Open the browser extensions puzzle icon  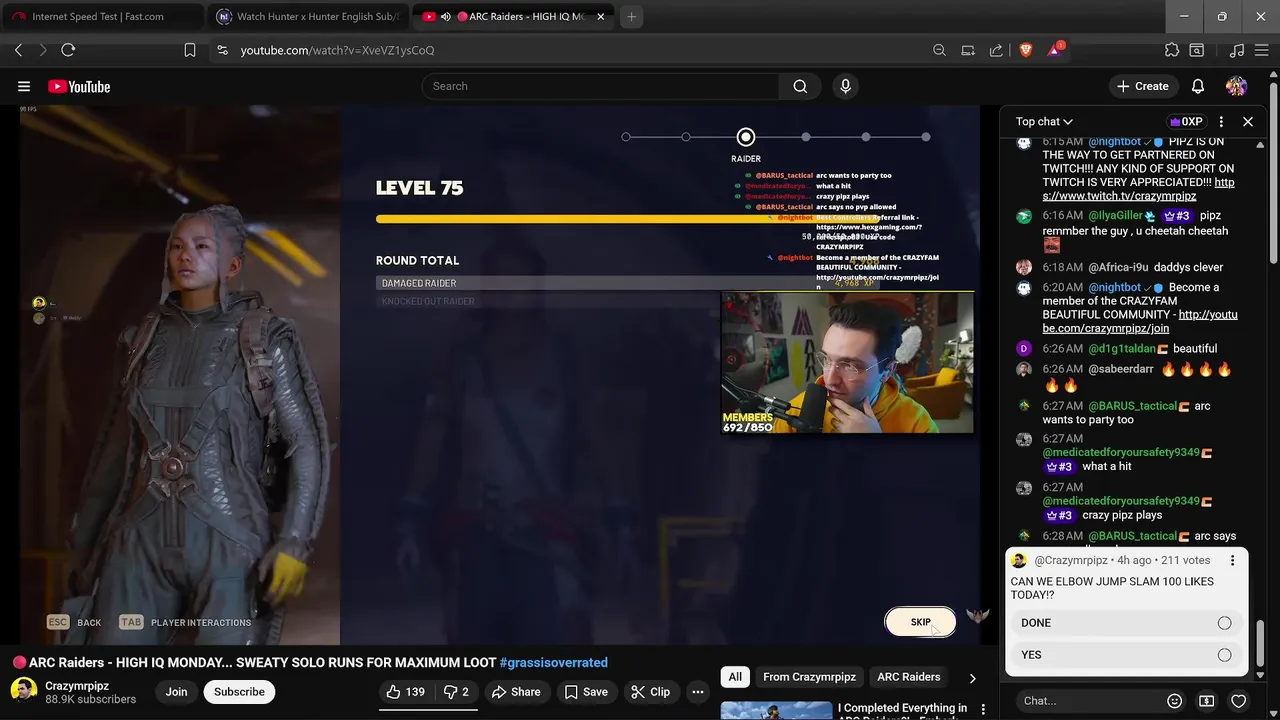tap(1172, 50)
